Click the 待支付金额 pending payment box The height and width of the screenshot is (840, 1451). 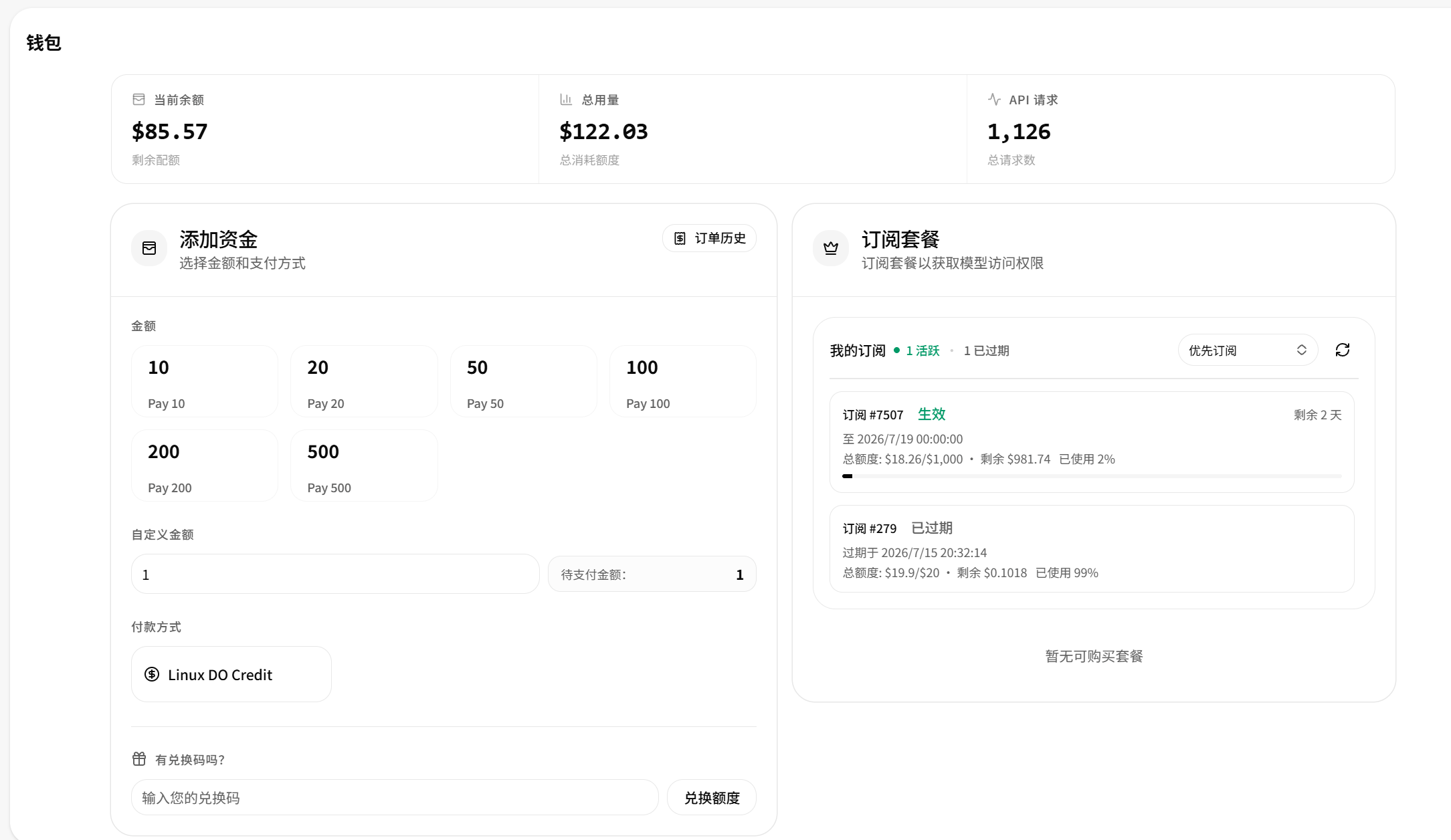tap(652, 574)
